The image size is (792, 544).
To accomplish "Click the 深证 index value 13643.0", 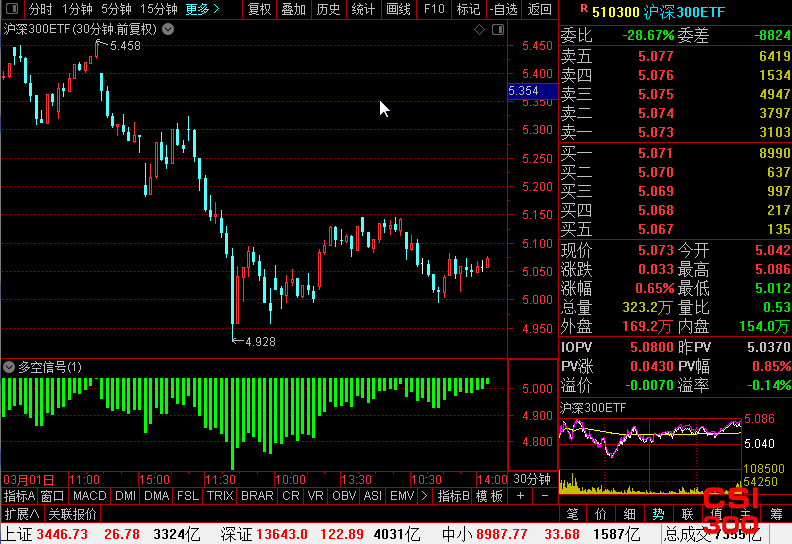I will tap(282, 534).
